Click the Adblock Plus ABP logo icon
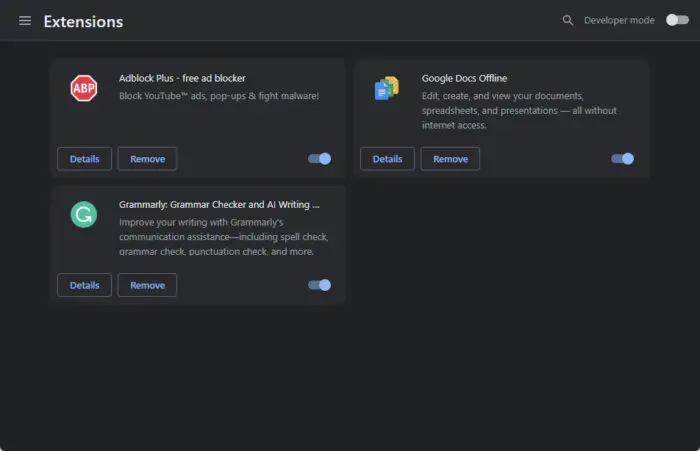The image size is (700, 451). click(x=84, y=88)
